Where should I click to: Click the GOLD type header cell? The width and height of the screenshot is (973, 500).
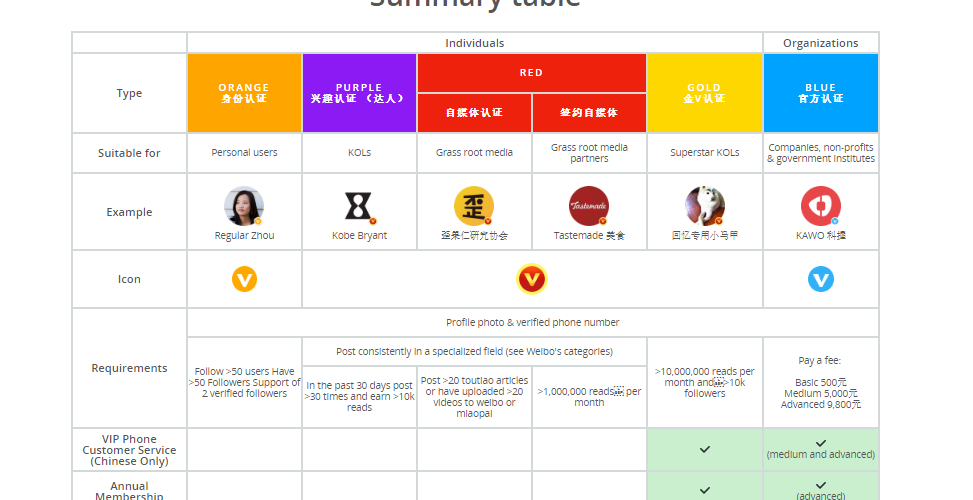point(705,93)
